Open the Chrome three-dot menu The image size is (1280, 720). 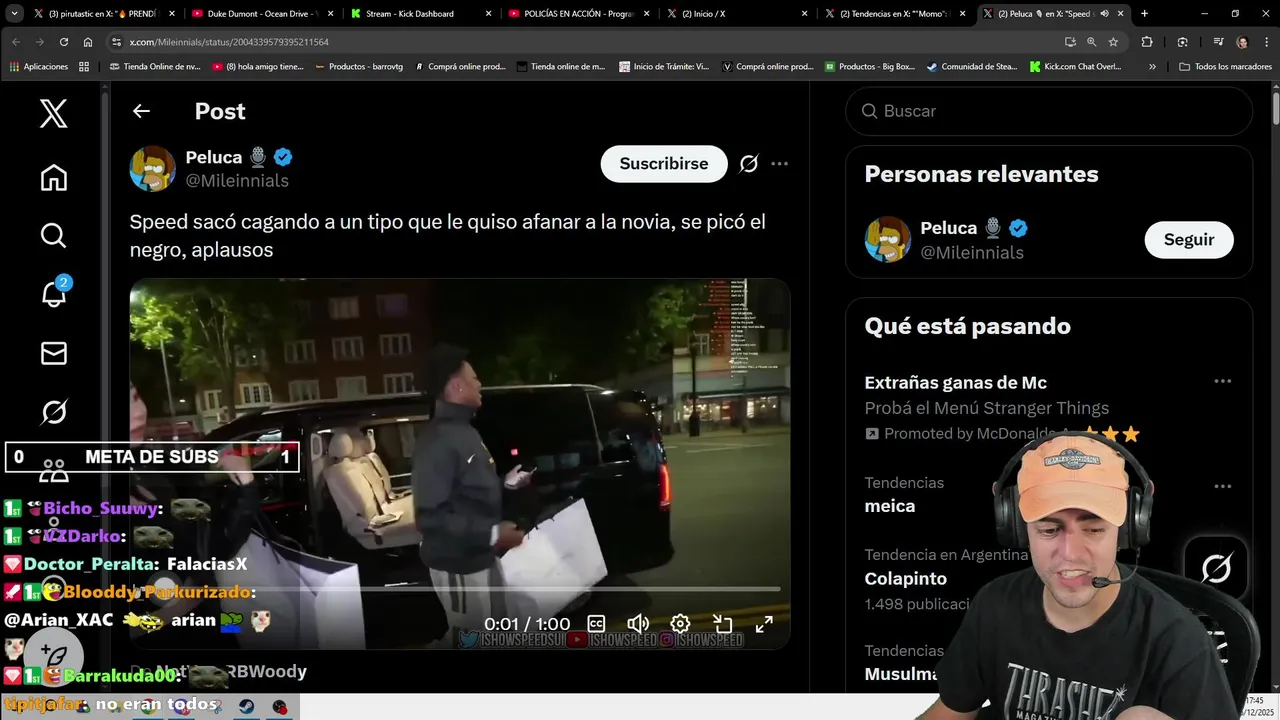click(x=1266, y=42)
